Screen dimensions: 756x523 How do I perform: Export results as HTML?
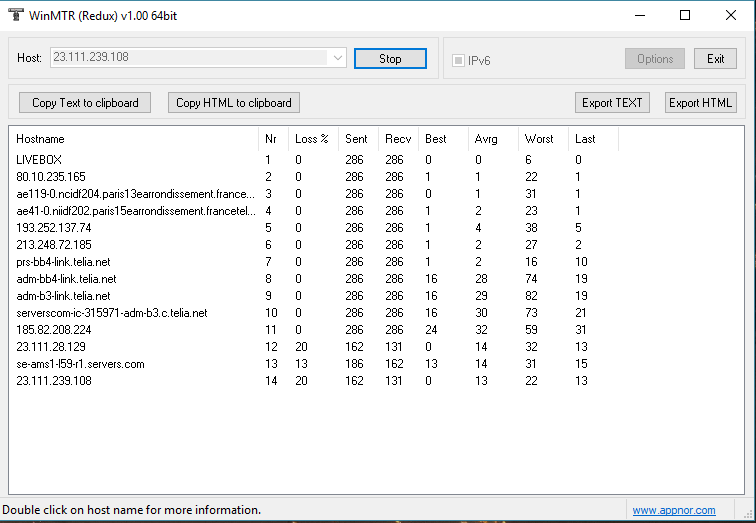700,102
